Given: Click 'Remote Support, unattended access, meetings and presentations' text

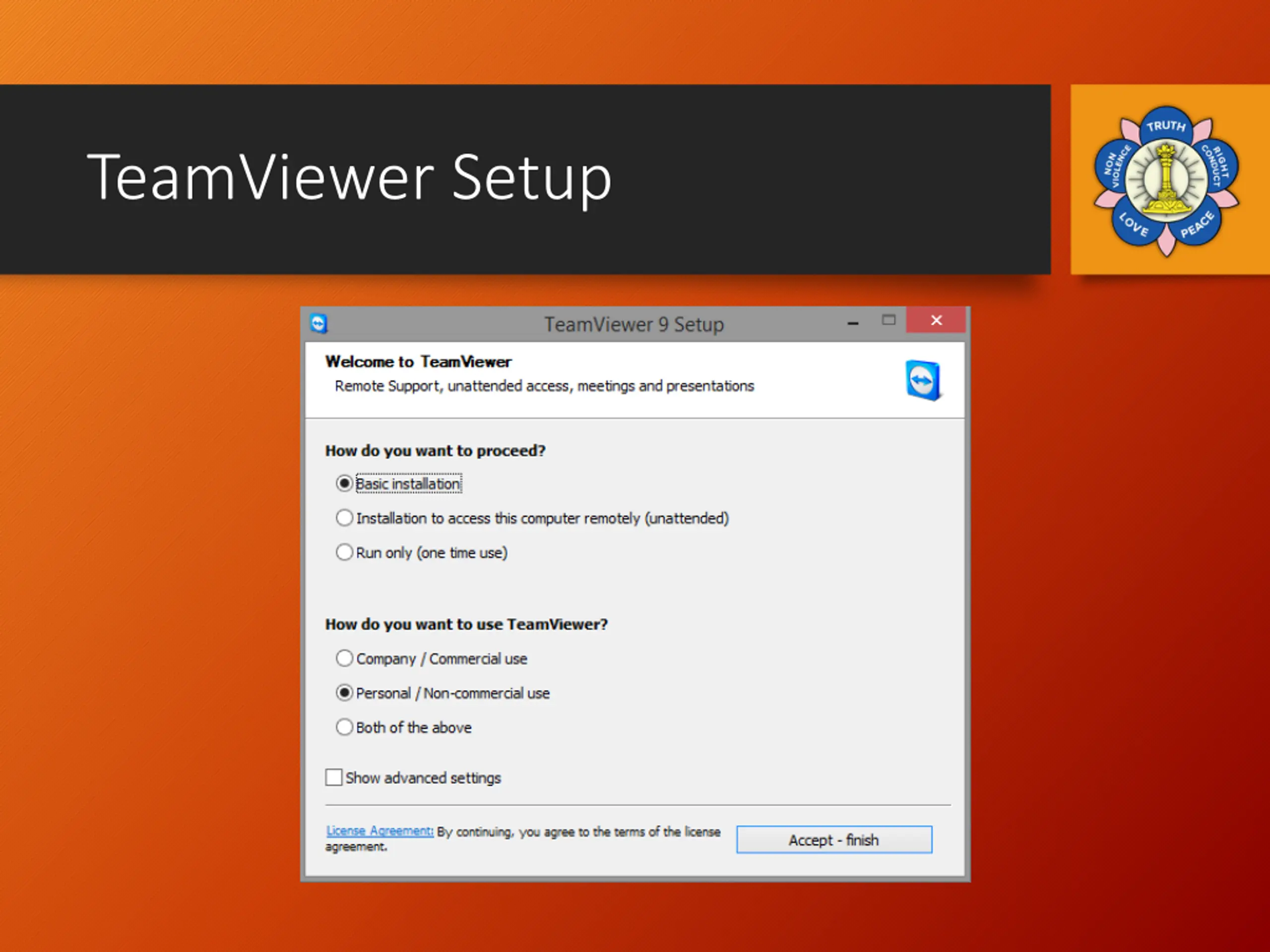Looking at the screenshot, I should point(544,386).
